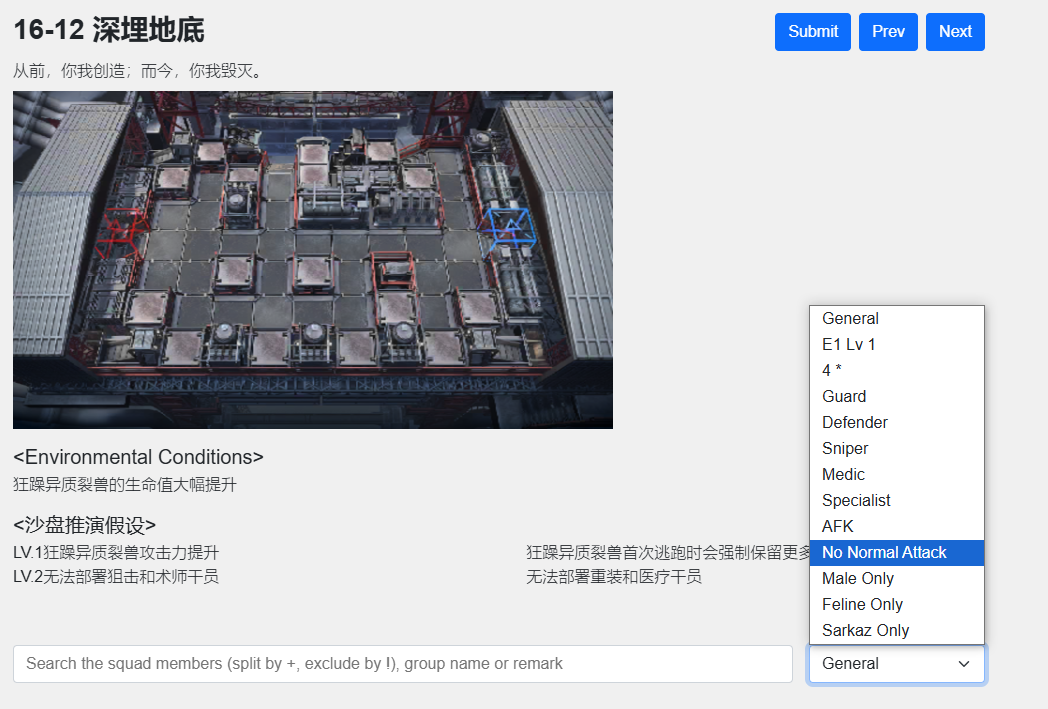Go to next stage with Next
The width and height of the screenshot is (1048, 709).
pyautogui.click(x=955, y=31)
